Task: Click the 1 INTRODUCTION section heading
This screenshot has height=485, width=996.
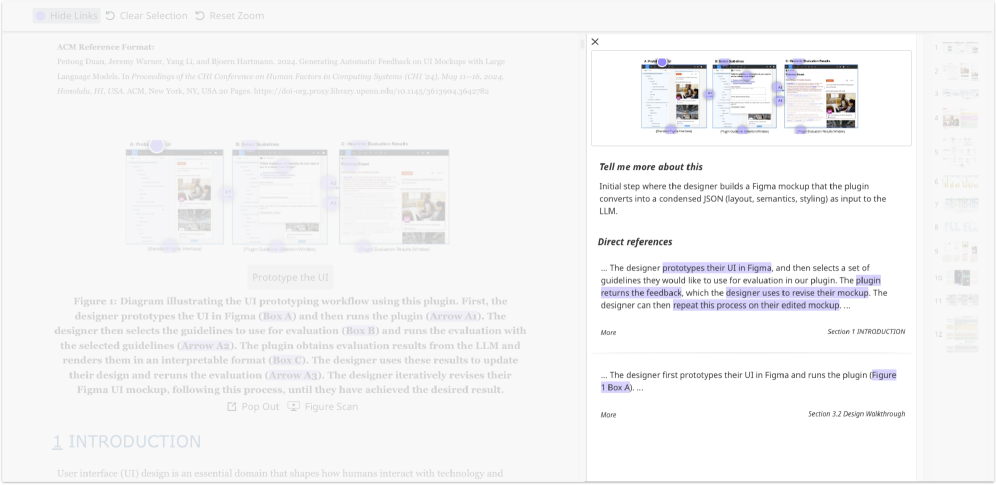Action: [127, 441]
